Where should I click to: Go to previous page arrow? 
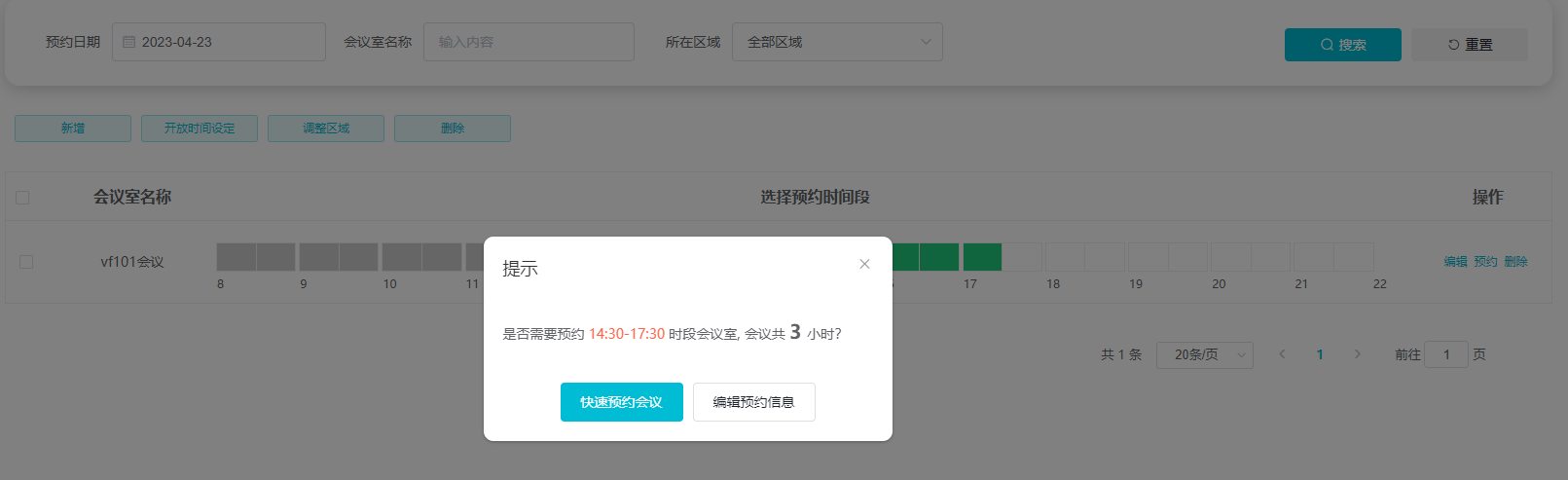[1282, 354]
